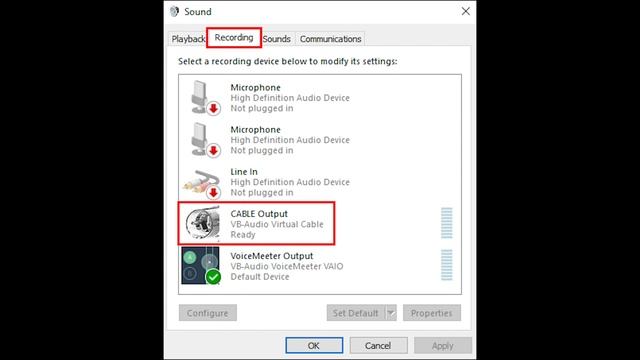Screen dimensions: 640x360
Task: Select the VoiceMeeter Output device icon
Action: coord(201,265)
